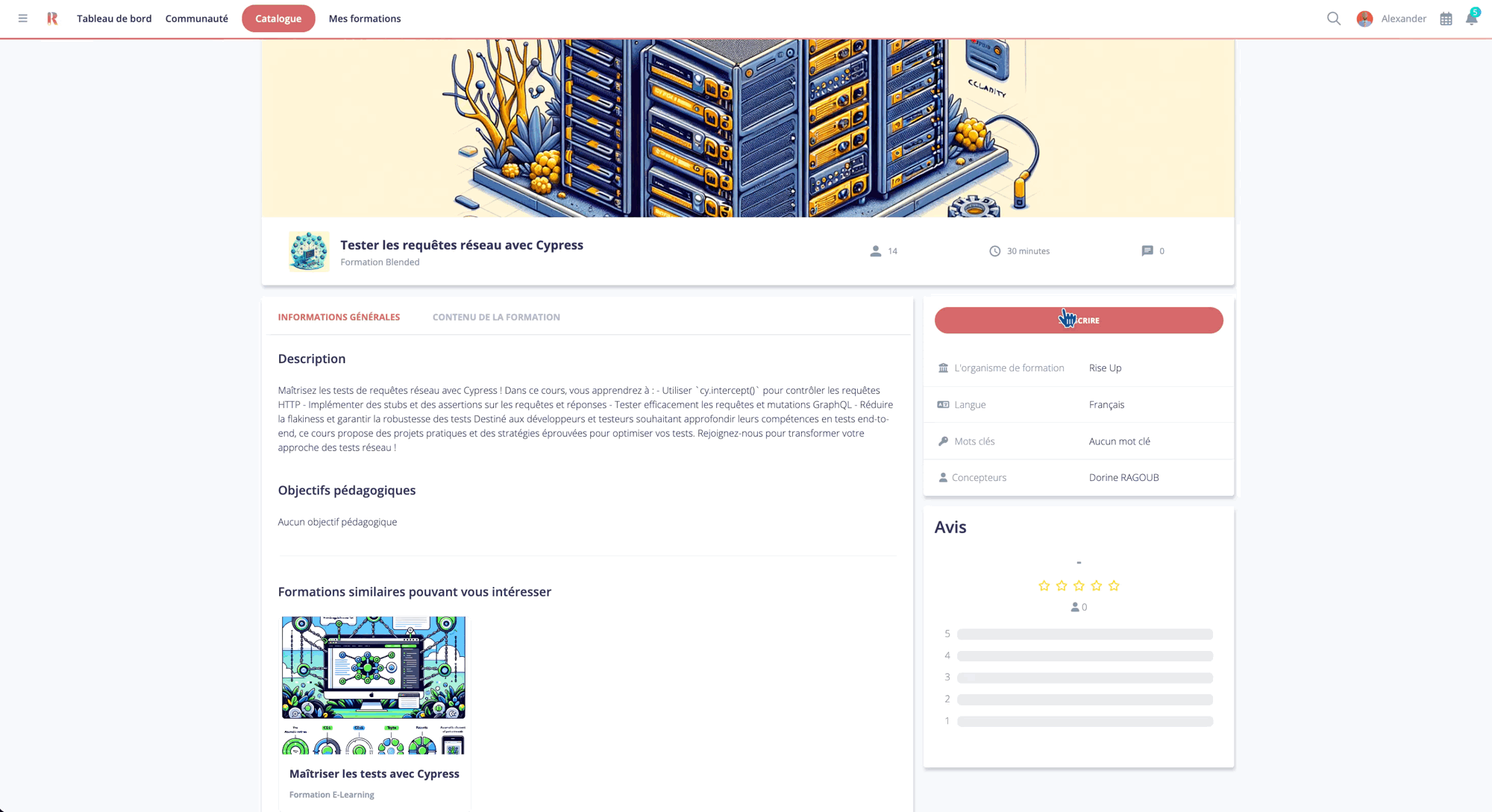Click the key icon beside Mots clés
Screen dimensions: 1492x812
point(943,441)
